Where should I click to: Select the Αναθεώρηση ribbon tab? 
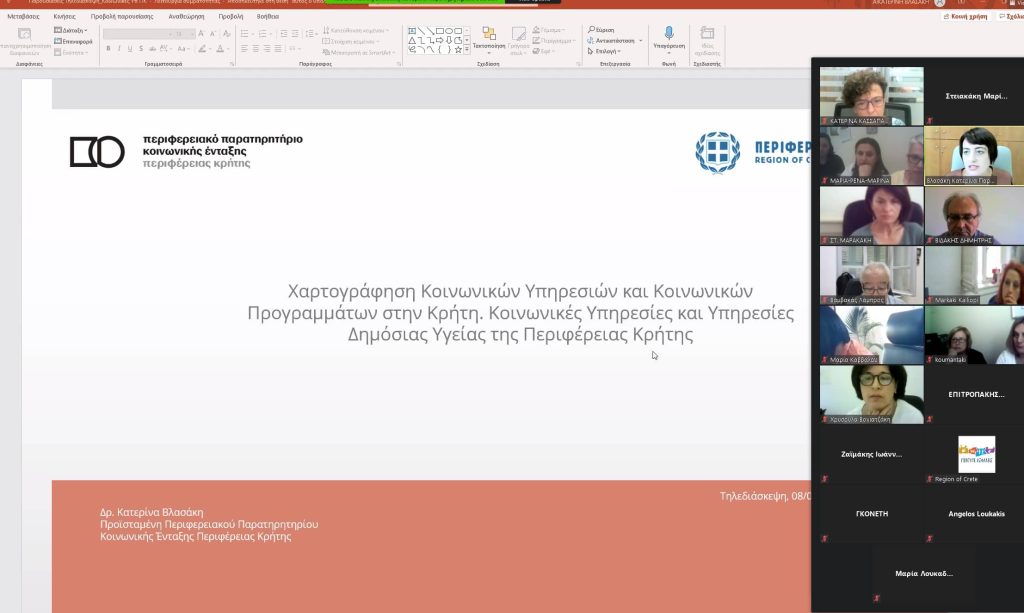(186, 16)
